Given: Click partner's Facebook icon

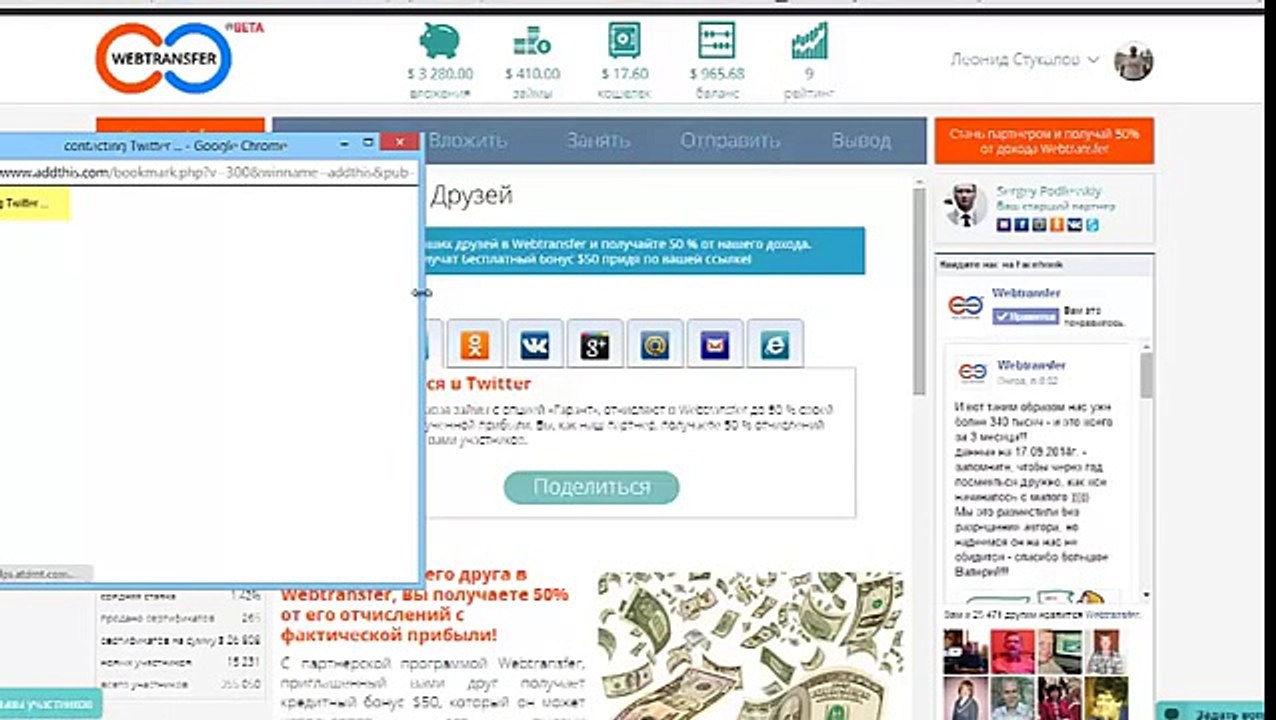Looking at the screenshot, I should point(1021,225).
